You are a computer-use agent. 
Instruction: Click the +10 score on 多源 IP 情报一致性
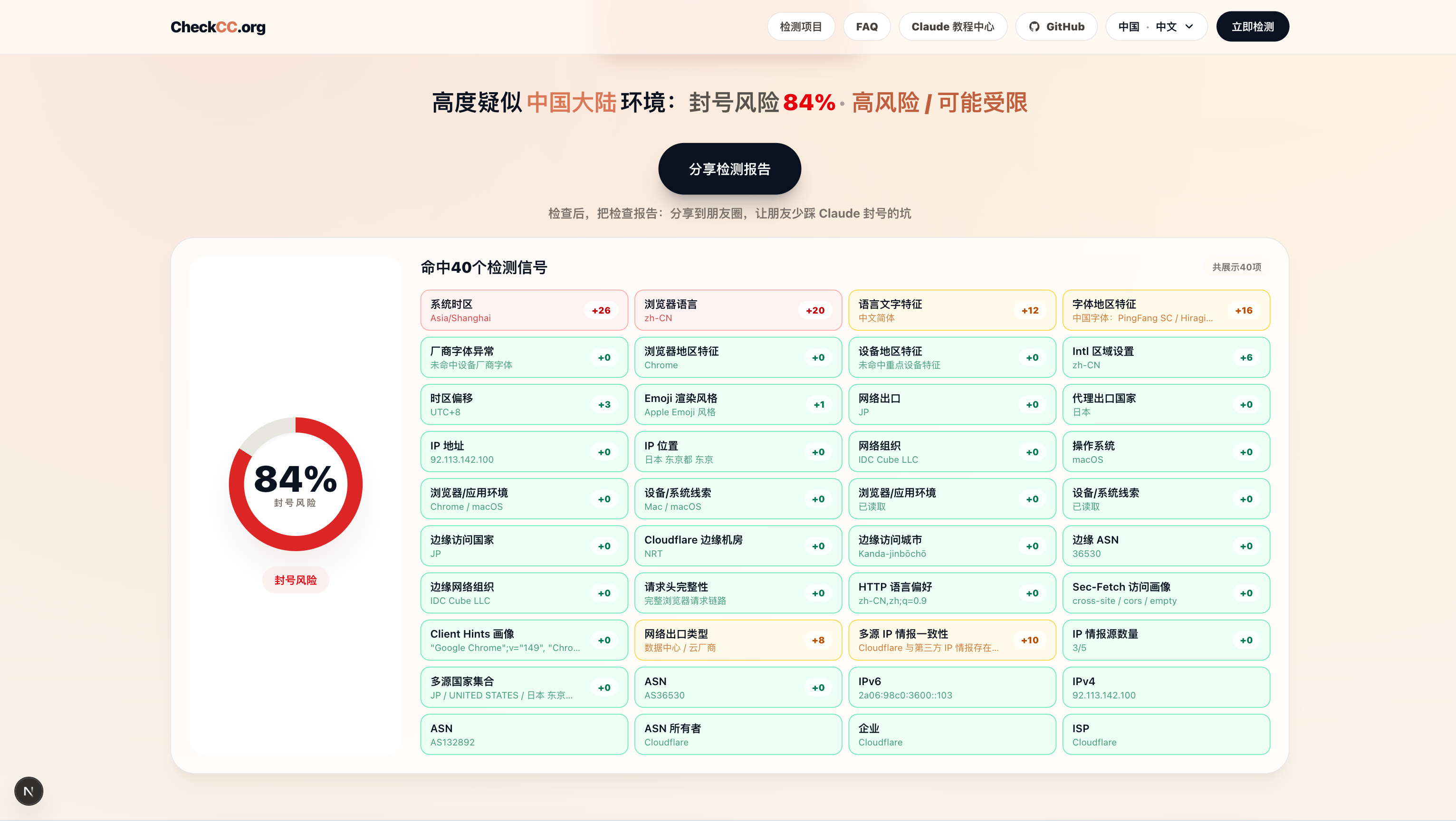pos(1030,640)
